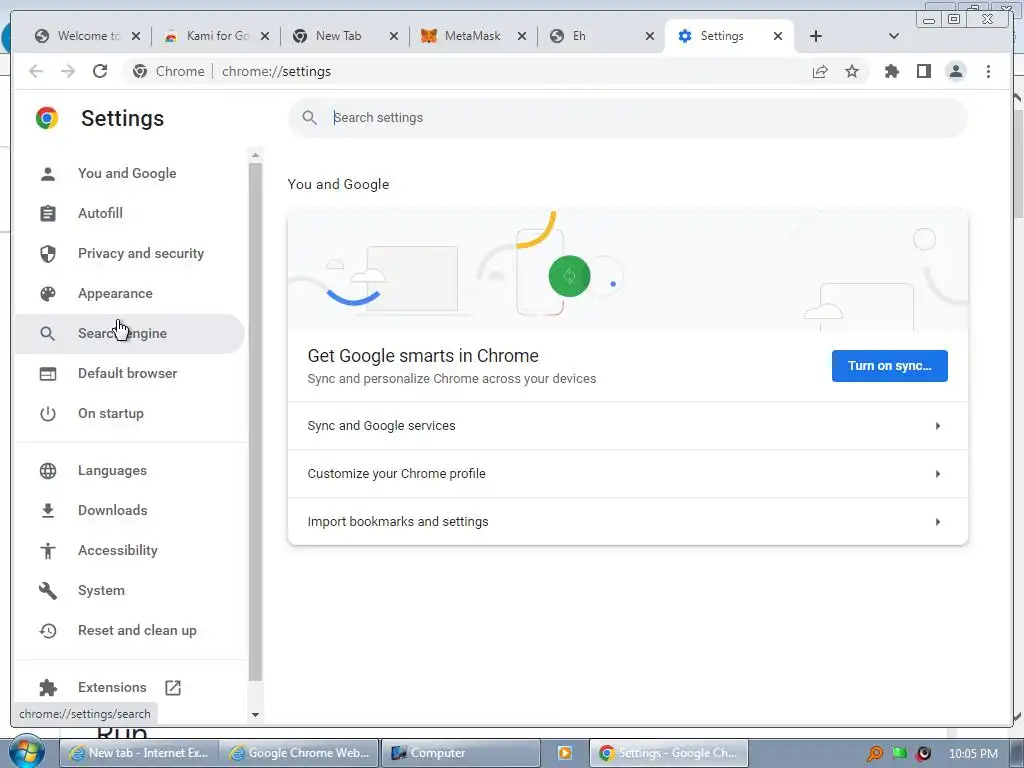Close the Settings tab

click(x=778, y=36)
